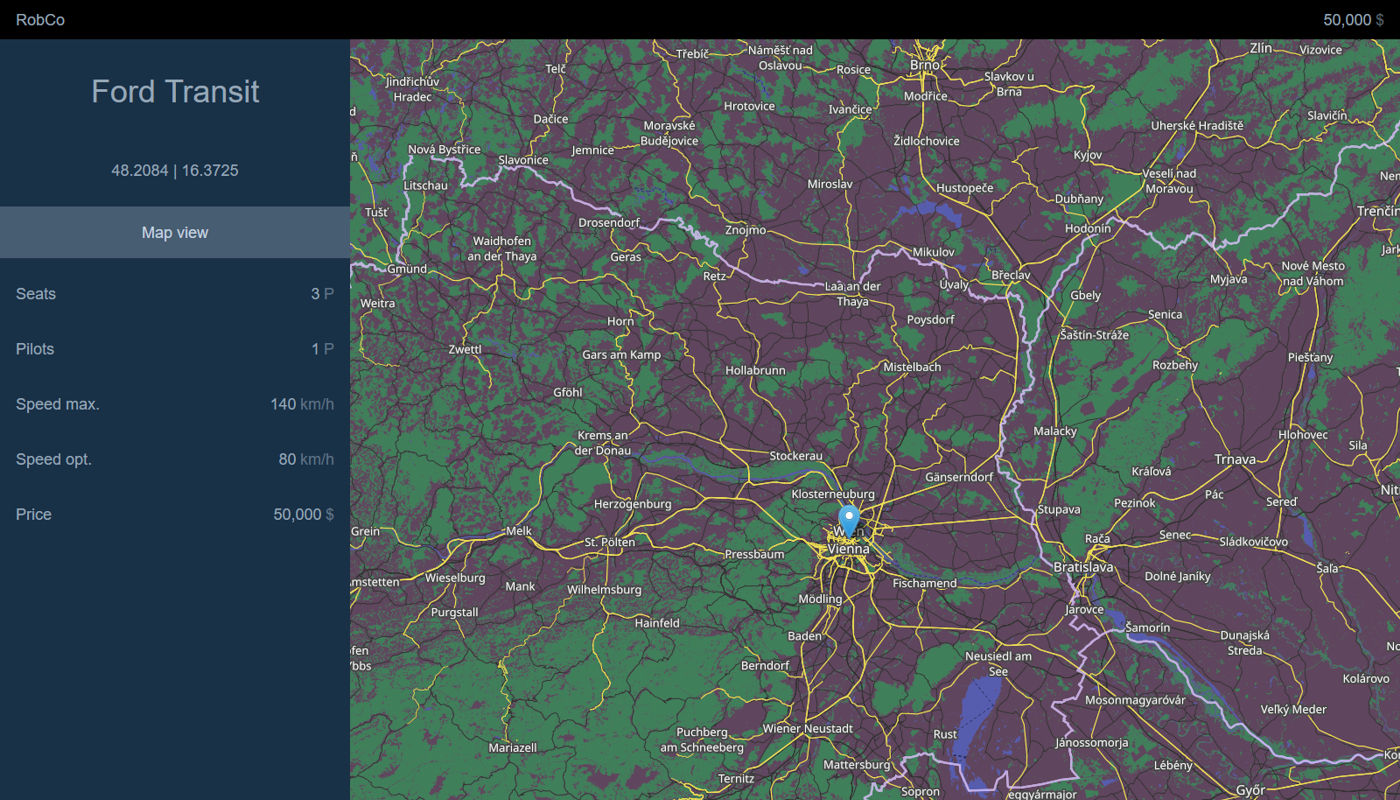Select the Ford Transit heading

click(x=175, y=92)
